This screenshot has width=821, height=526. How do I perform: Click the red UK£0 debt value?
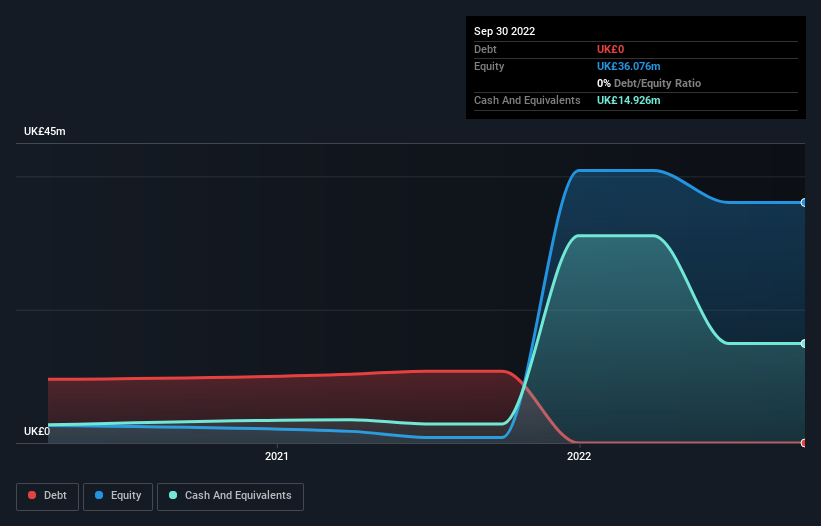[x=611, y=49]
